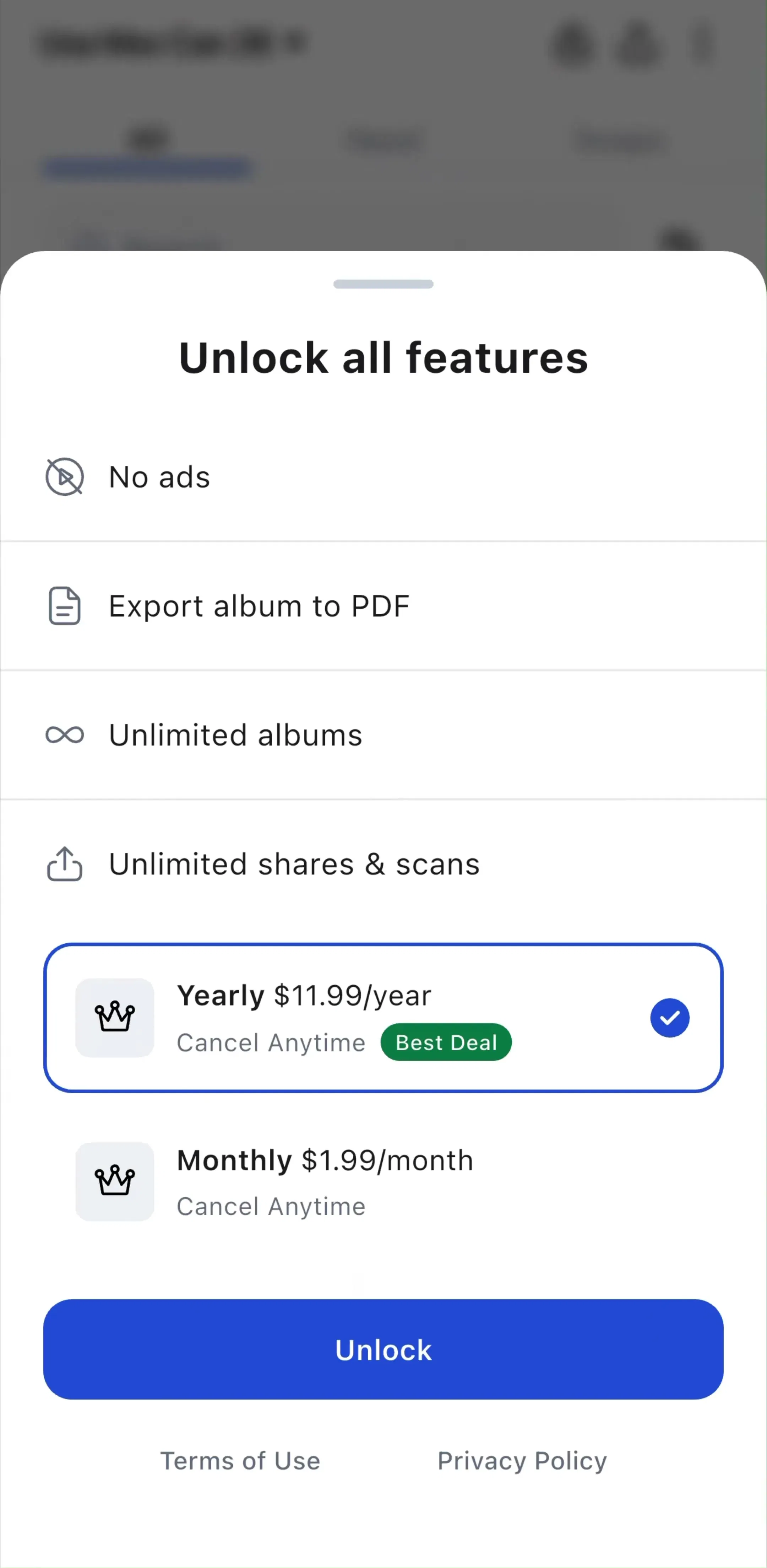Open the Terms of Use link
This screenshot has width=767, height=1568.
tap(240, 1461)
